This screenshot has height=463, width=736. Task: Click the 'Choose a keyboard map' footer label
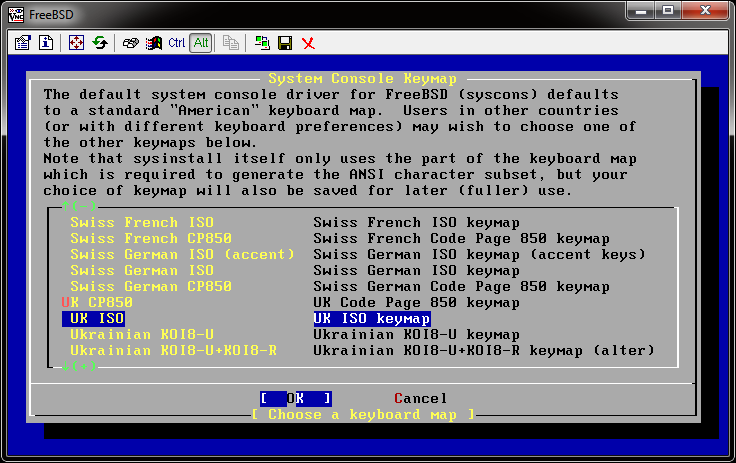pyautogui.click(x=363, y=415)
